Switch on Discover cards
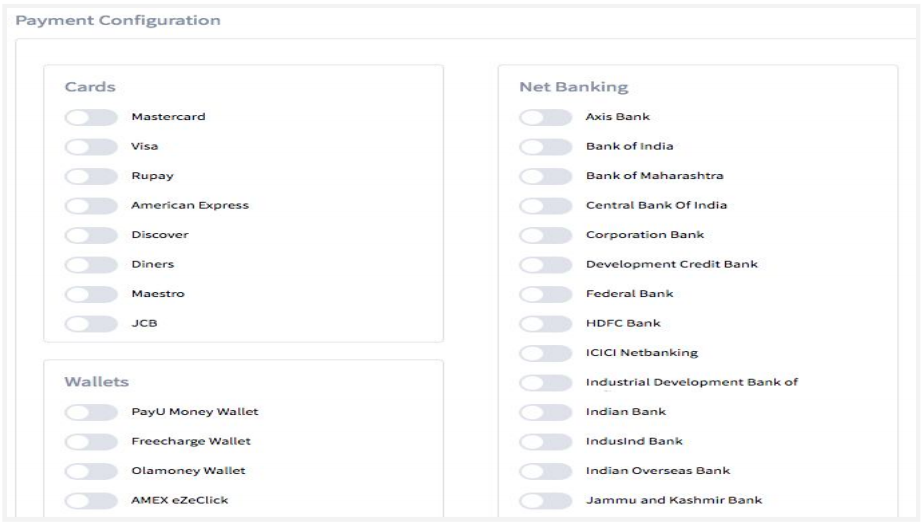The image size is (921, 523). [x=91, y=235]
